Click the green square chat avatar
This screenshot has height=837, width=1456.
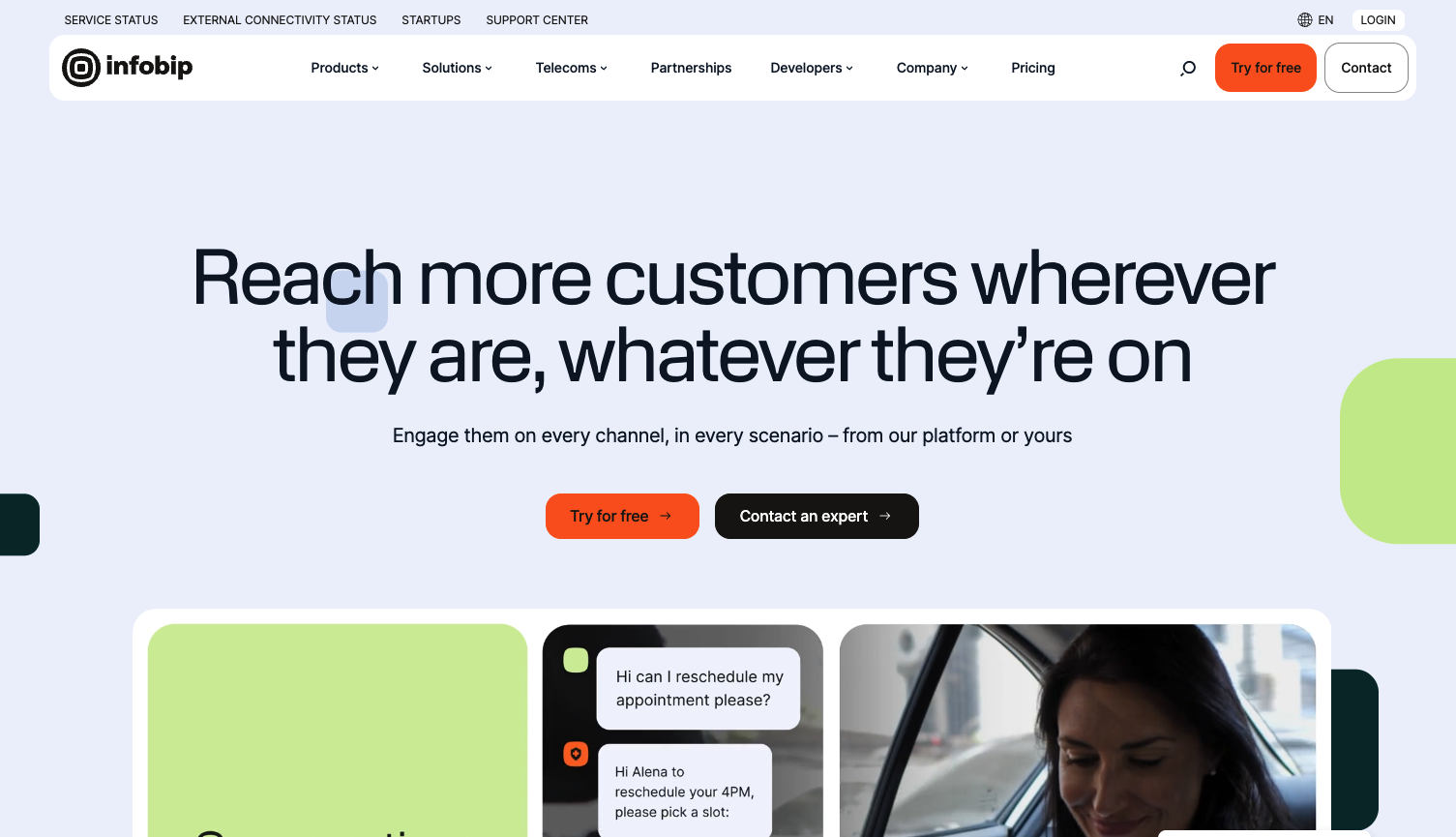[576, 660]
